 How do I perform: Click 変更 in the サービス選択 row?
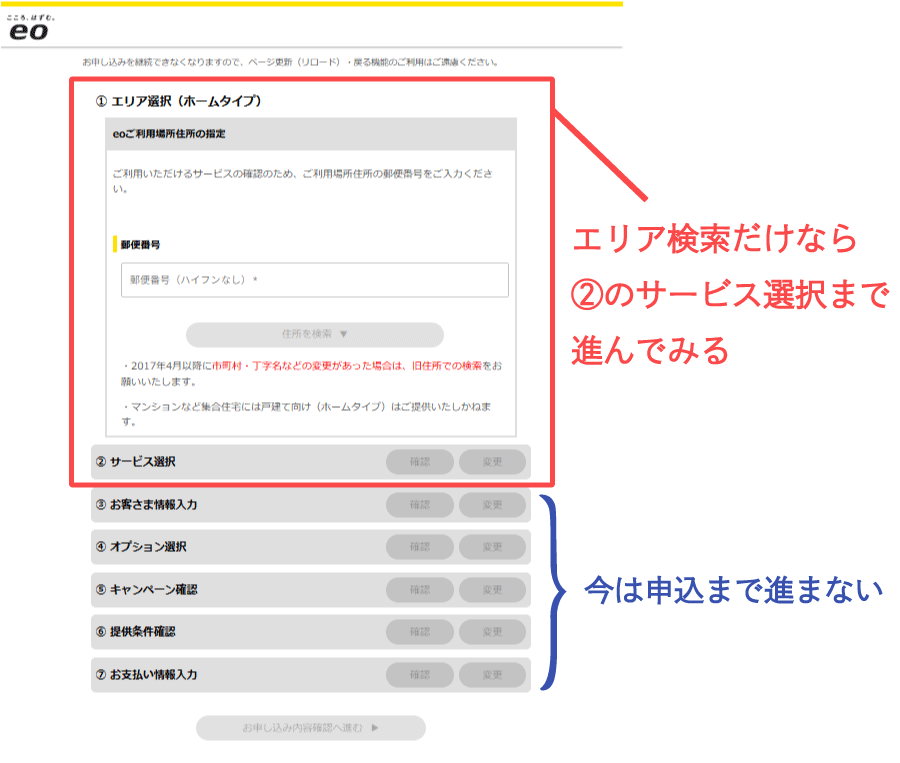492,462
